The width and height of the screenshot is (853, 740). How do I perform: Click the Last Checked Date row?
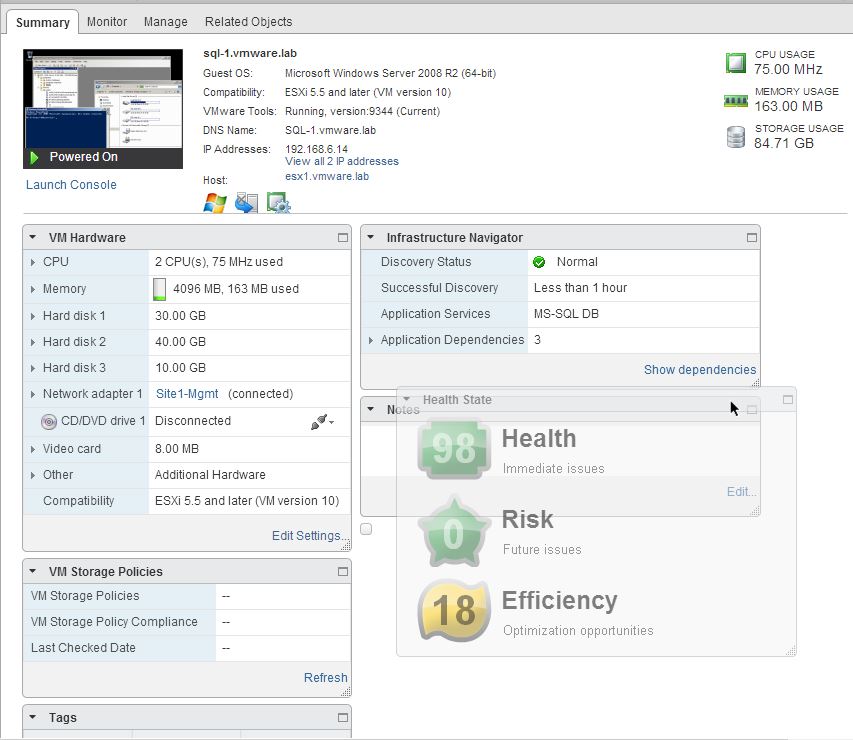tap(187, 648)
